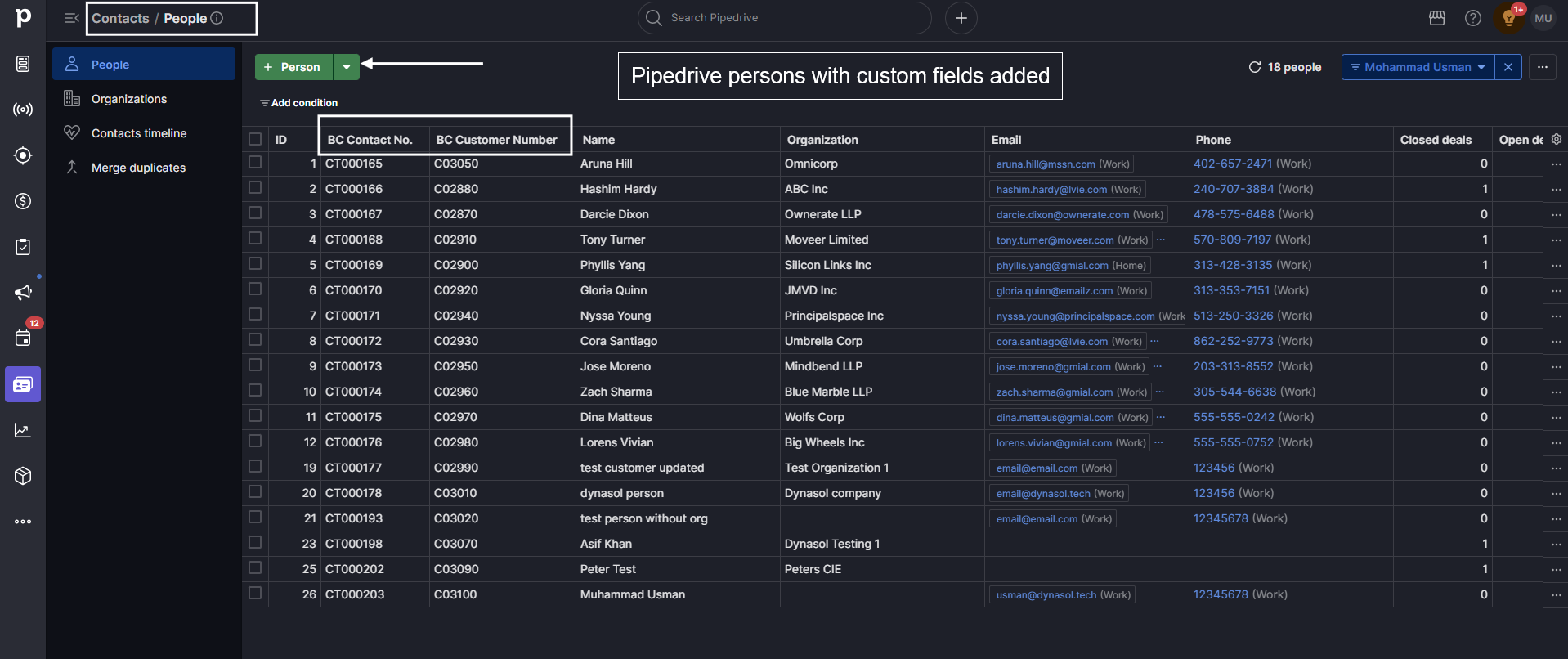This screenshot has height=659, width=1568.
Task: Open Insights chart sidebar icon
Action: click(23, 430)
